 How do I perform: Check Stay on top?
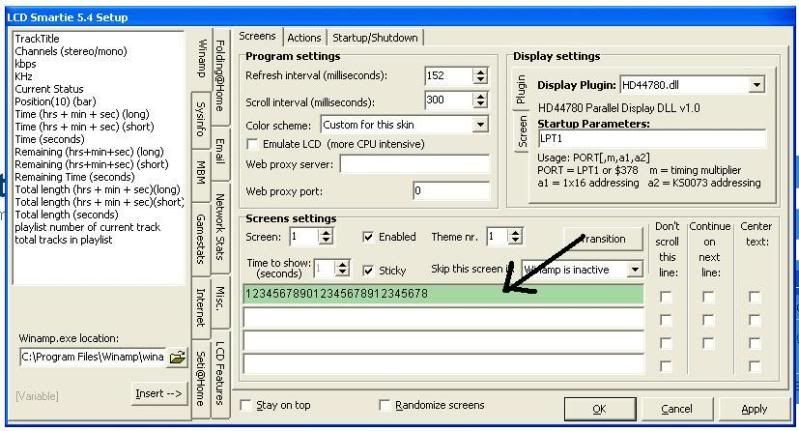tap(246, 405)
